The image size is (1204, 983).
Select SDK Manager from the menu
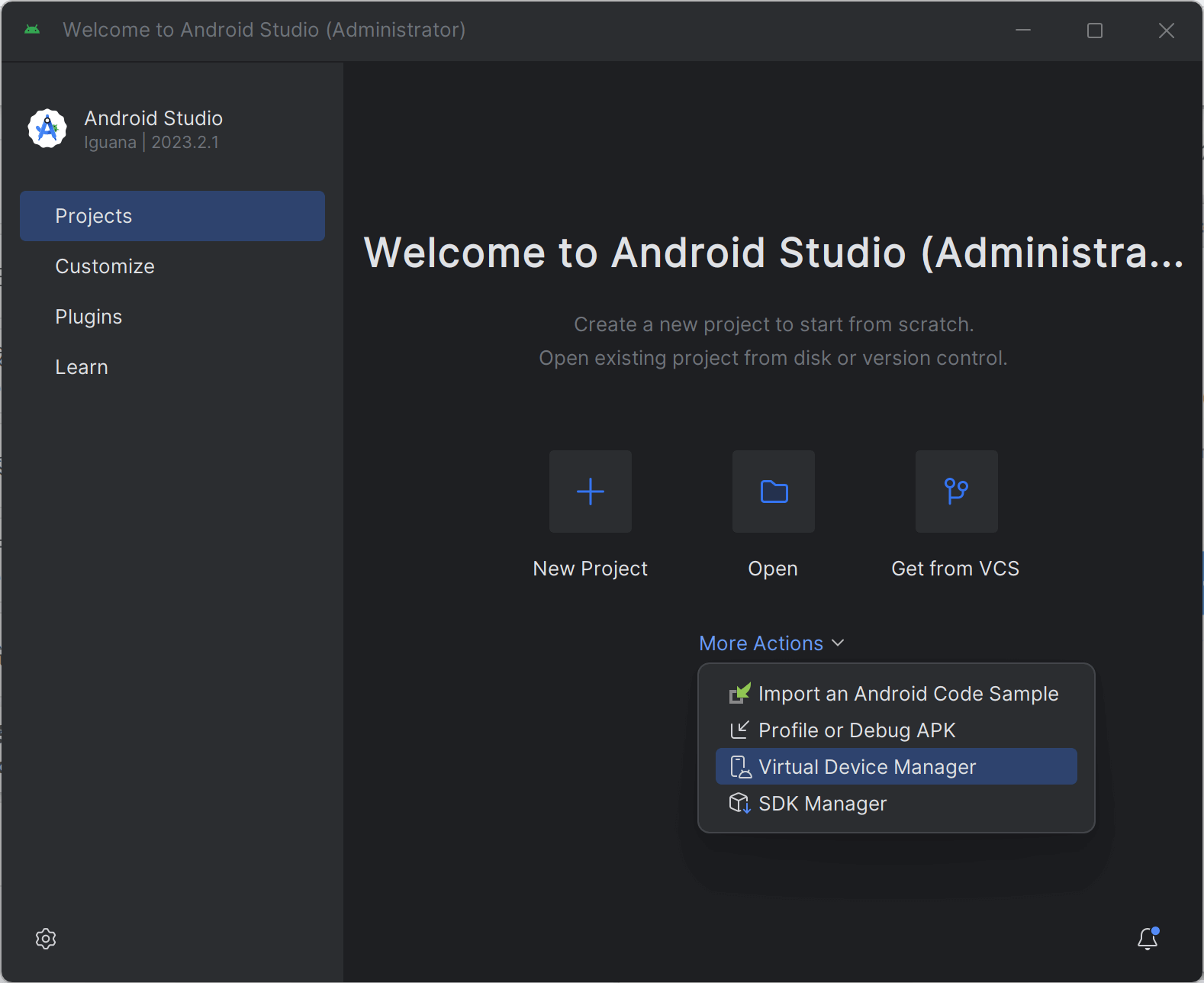point(823,804)
